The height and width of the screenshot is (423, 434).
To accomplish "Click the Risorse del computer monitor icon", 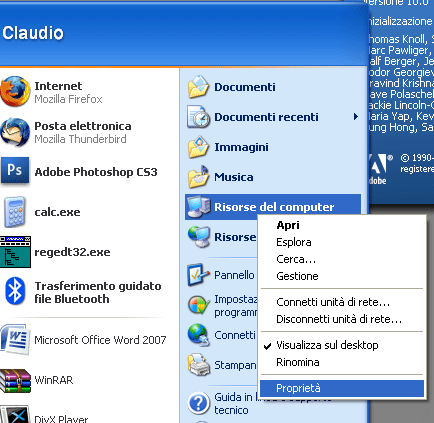I will point(199,207).
